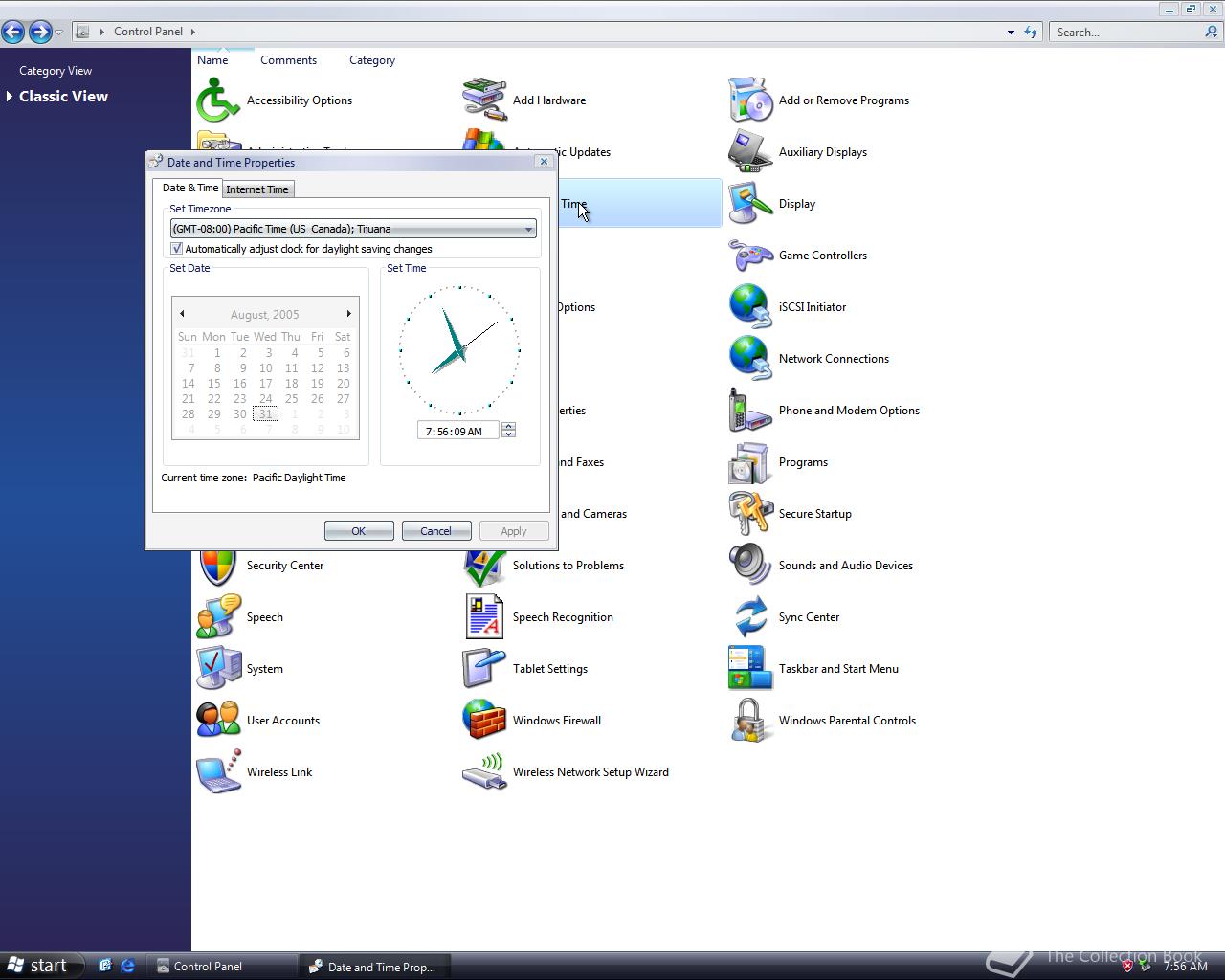
Task: Select August 31 in calendar
Action: tap(265, 413)
